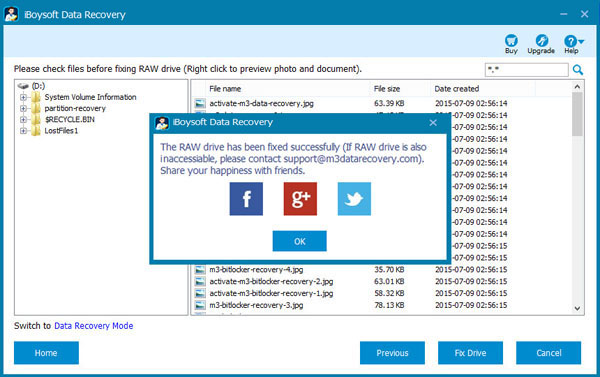Open the Help dropdown arrow
Viewport: 600px width, 377px height.
[581, 41]
